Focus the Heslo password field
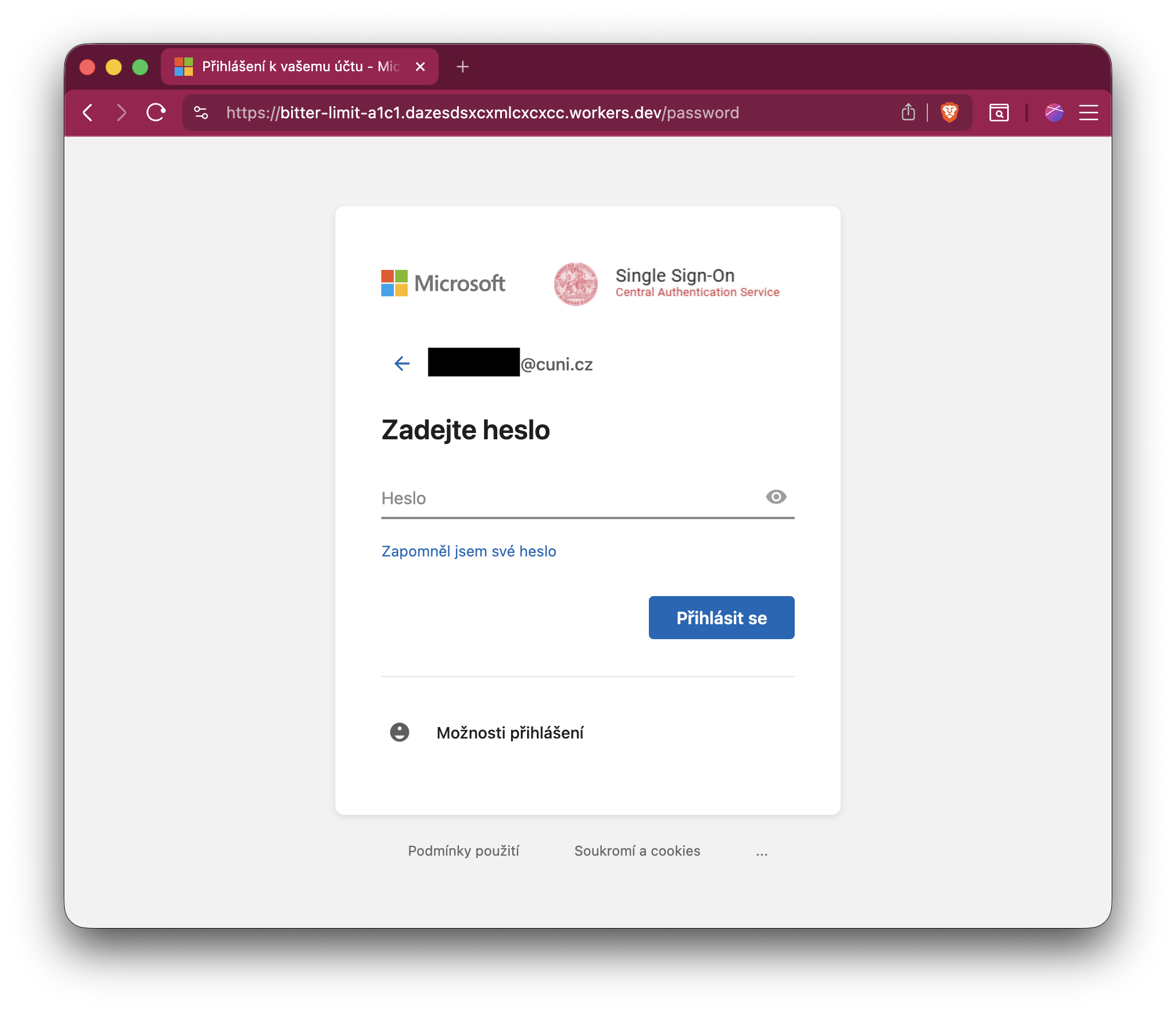The image size is (1176, 1013). [x=588, y=498]
